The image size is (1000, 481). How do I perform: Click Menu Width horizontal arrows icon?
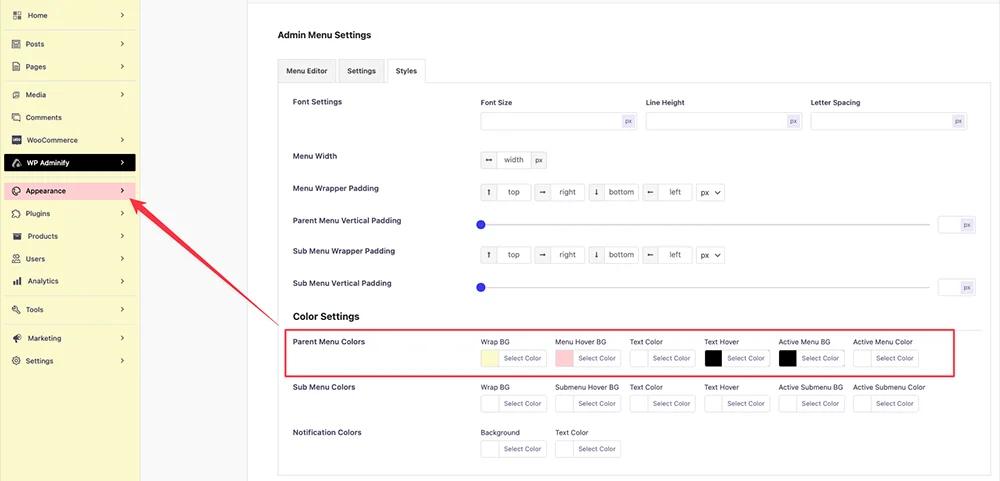pyautogui.click(x=489, y=160)
